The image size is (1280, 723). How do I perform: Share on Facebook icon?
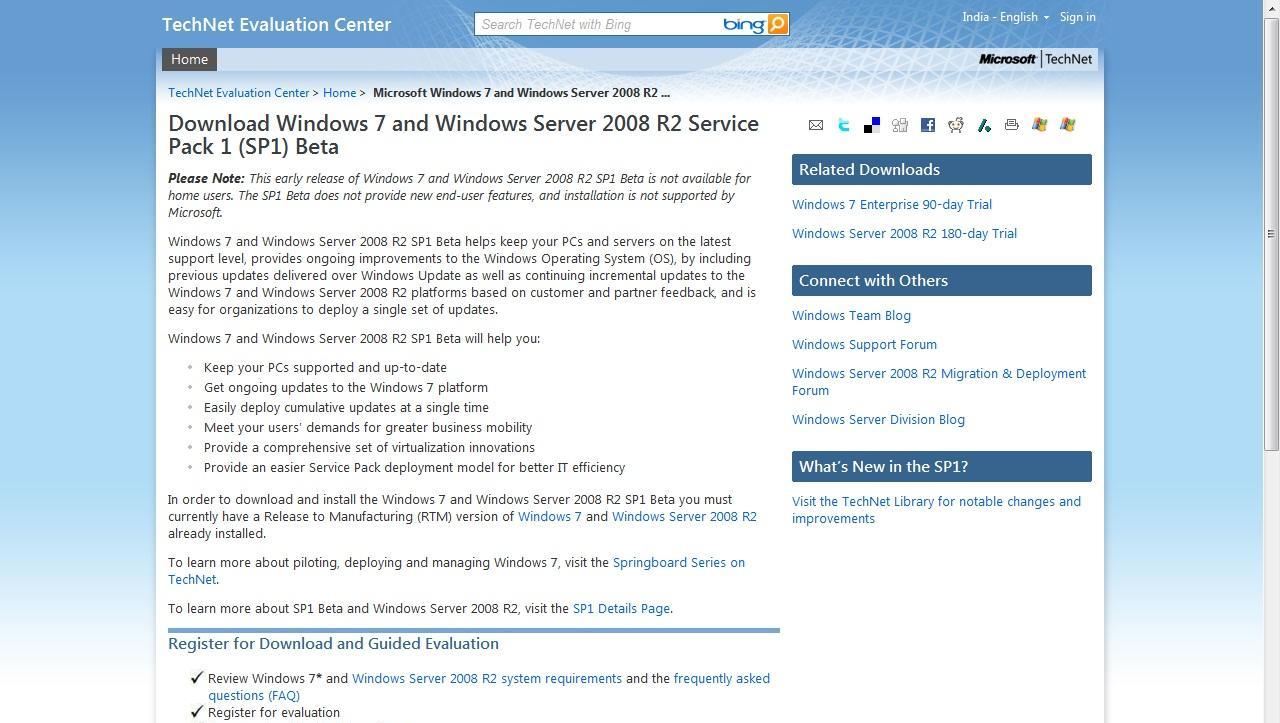tap(928, 125)
